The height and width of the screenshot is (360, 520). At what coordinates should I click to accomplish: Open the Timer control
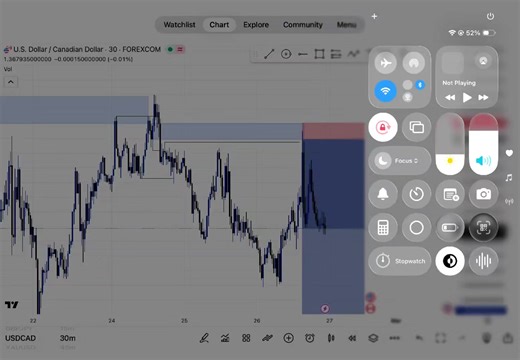pyautogui.click(x=416, y=194)
